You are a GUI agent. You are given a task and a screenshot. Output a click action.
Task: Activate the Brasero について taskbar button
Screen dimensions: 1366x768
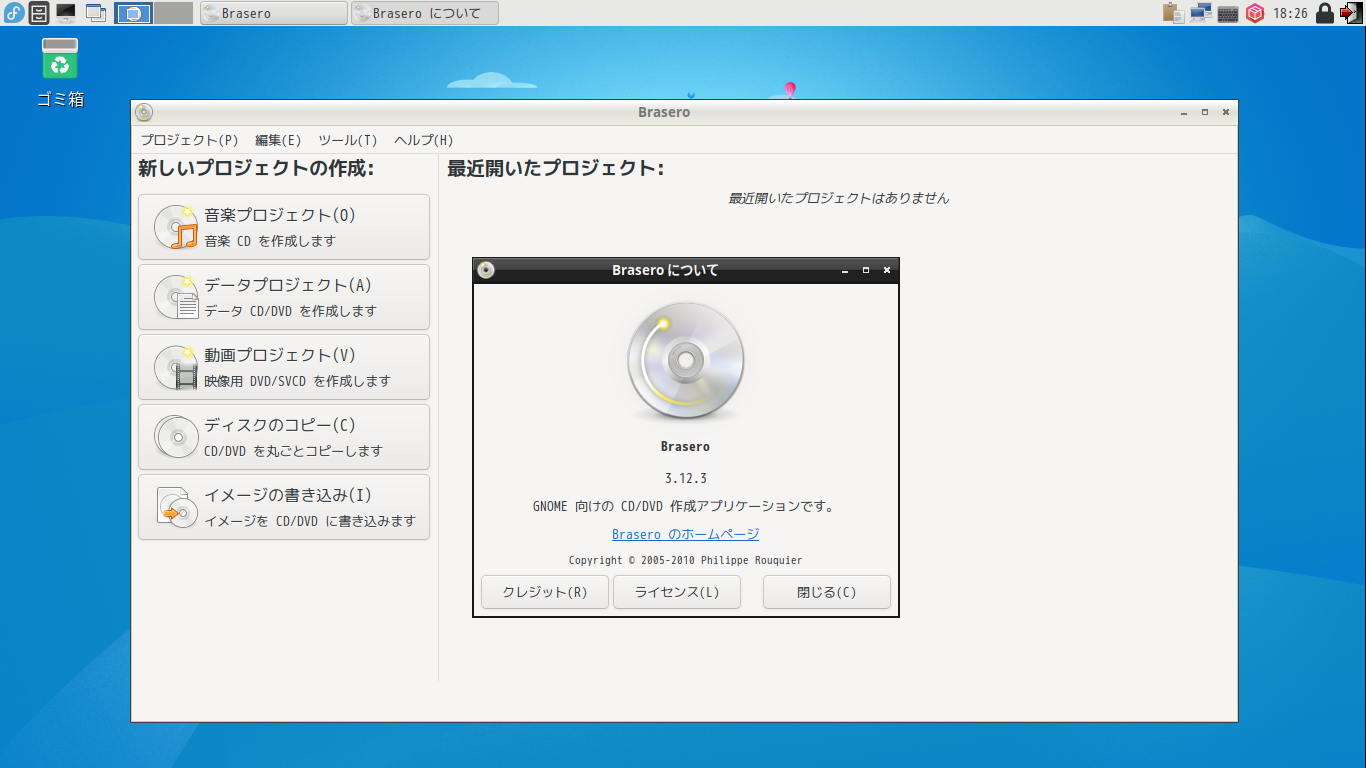pyautogui.click(x=425, y=13)
